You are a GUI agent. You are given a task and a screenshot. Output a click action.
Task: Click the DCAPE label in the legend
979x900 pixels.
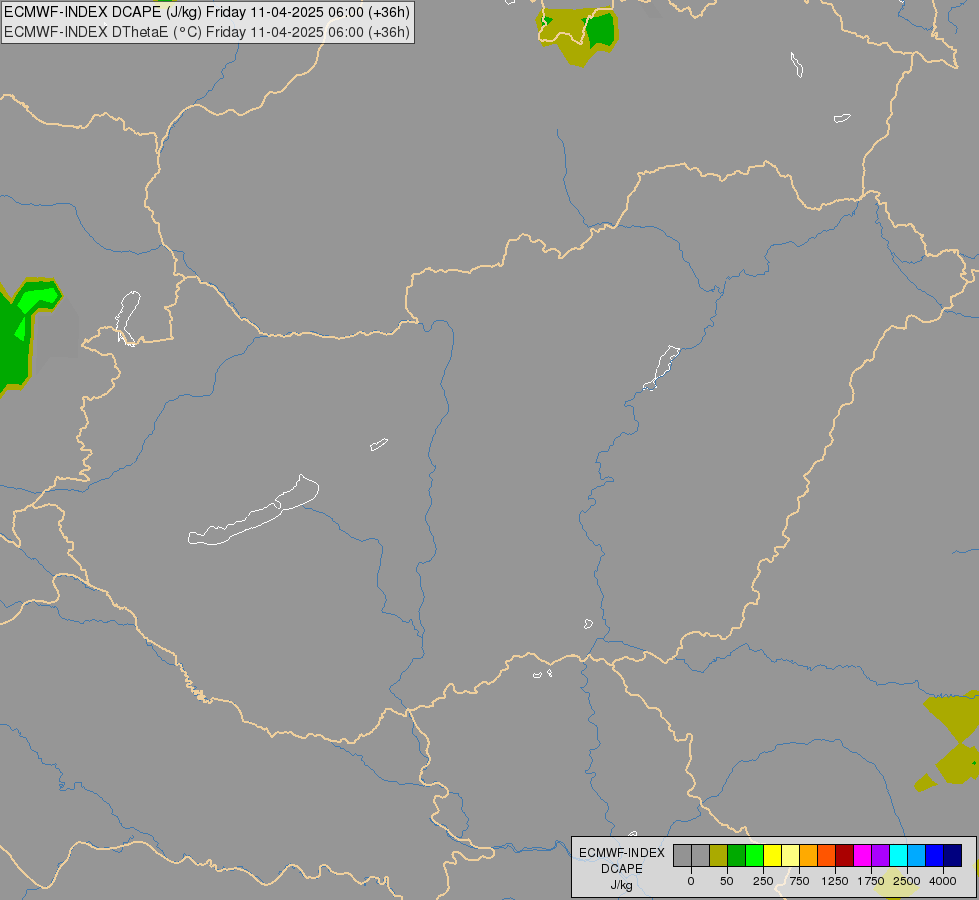(622, 869)
